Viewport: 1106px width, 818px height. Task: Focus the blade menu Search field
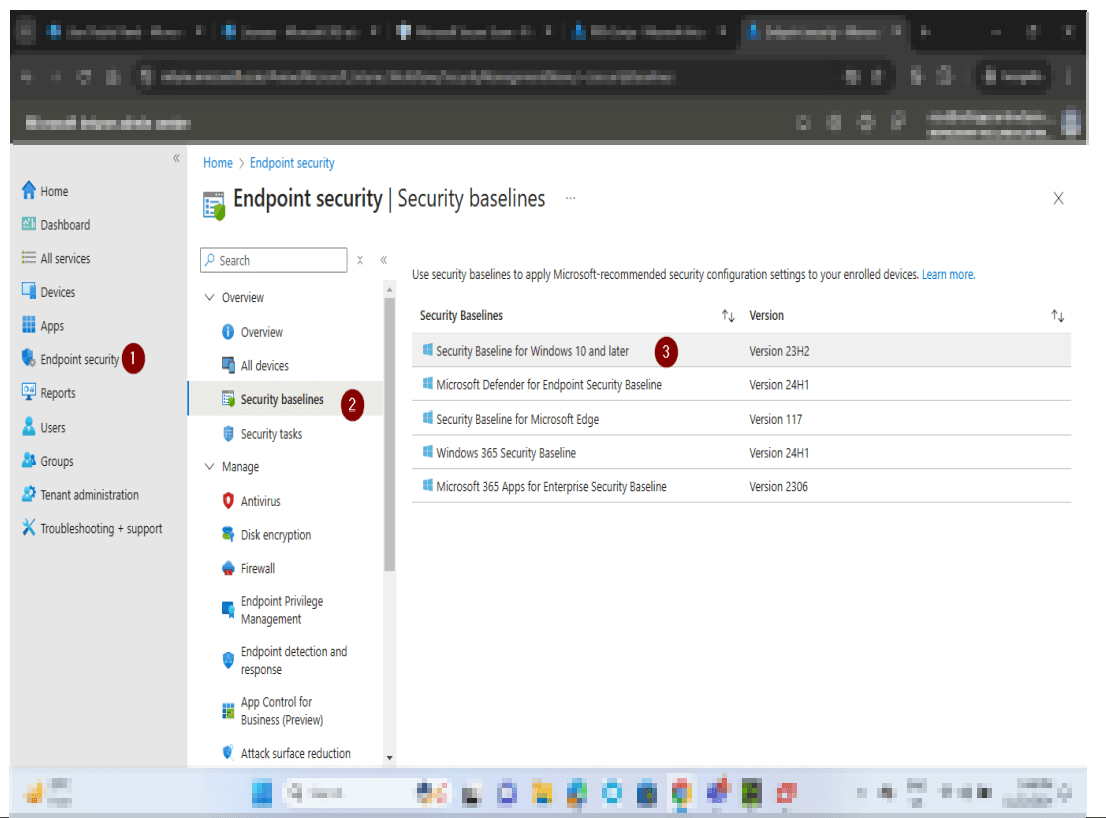pos(274,260)
